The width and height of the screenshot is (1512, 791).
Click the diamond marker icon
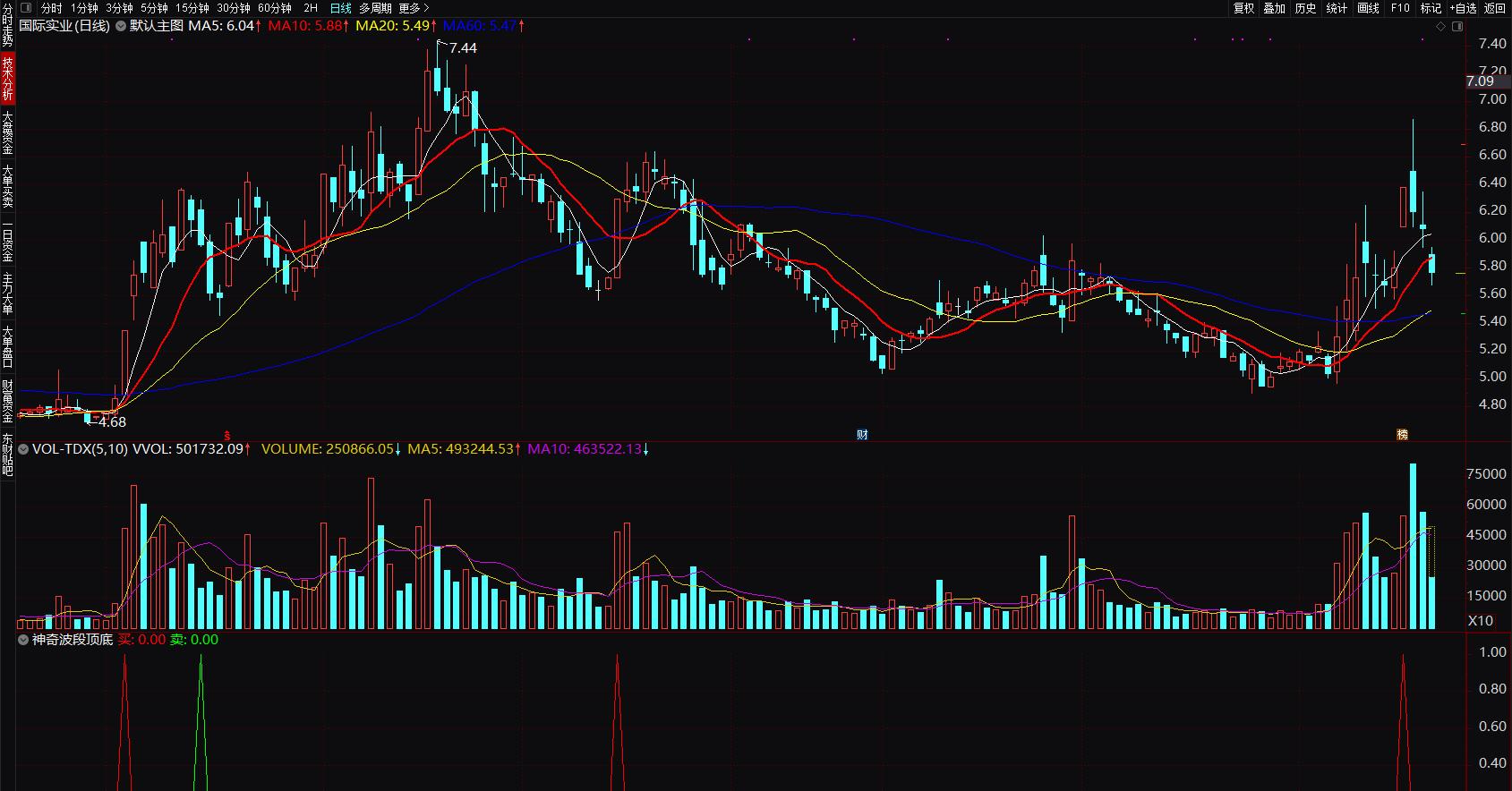pos(1441,26)
